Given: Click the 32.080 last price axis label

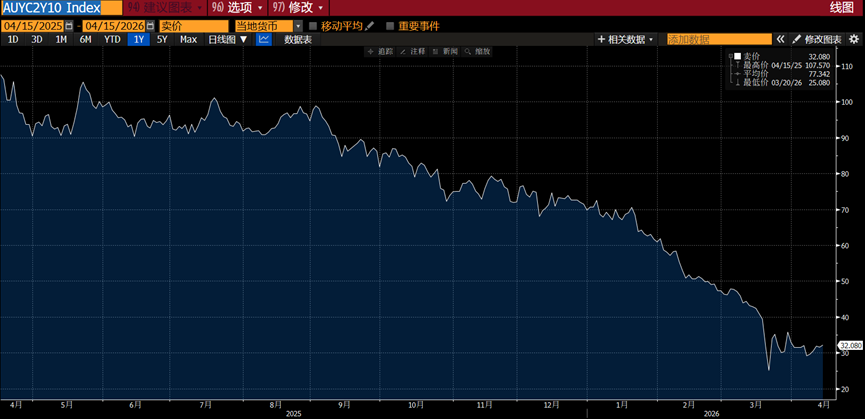Looking at the screenshot, I should pos(850,346).
